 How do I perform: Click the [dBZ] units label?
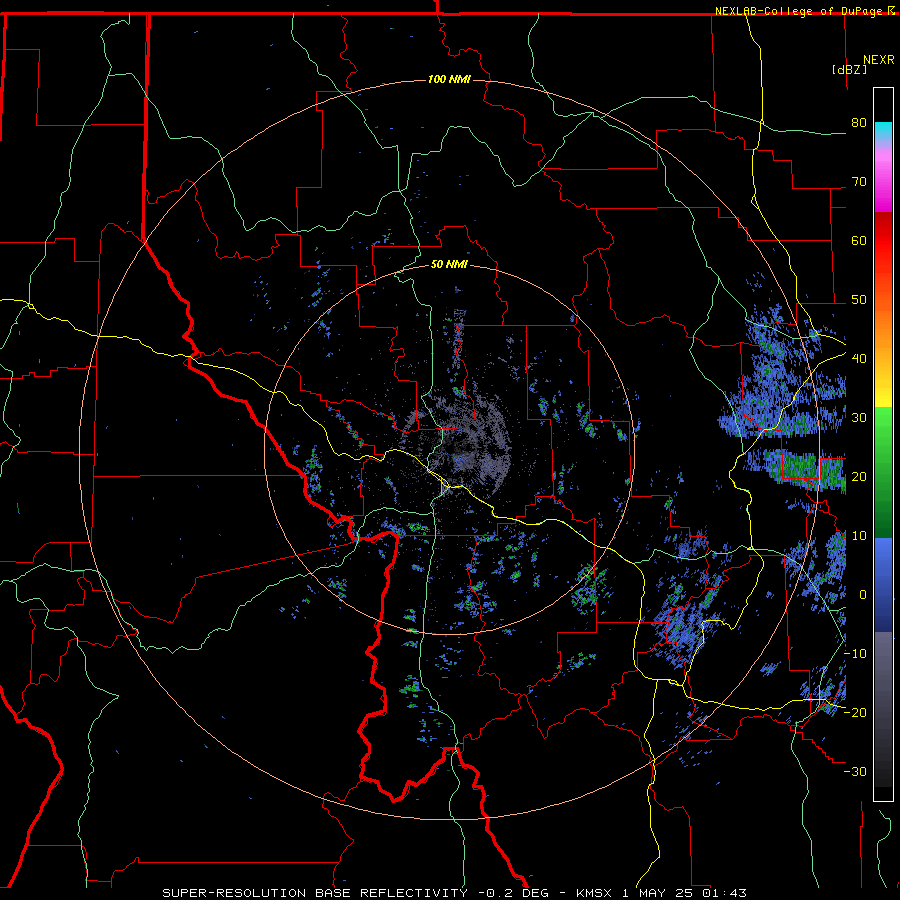point(849,69)
